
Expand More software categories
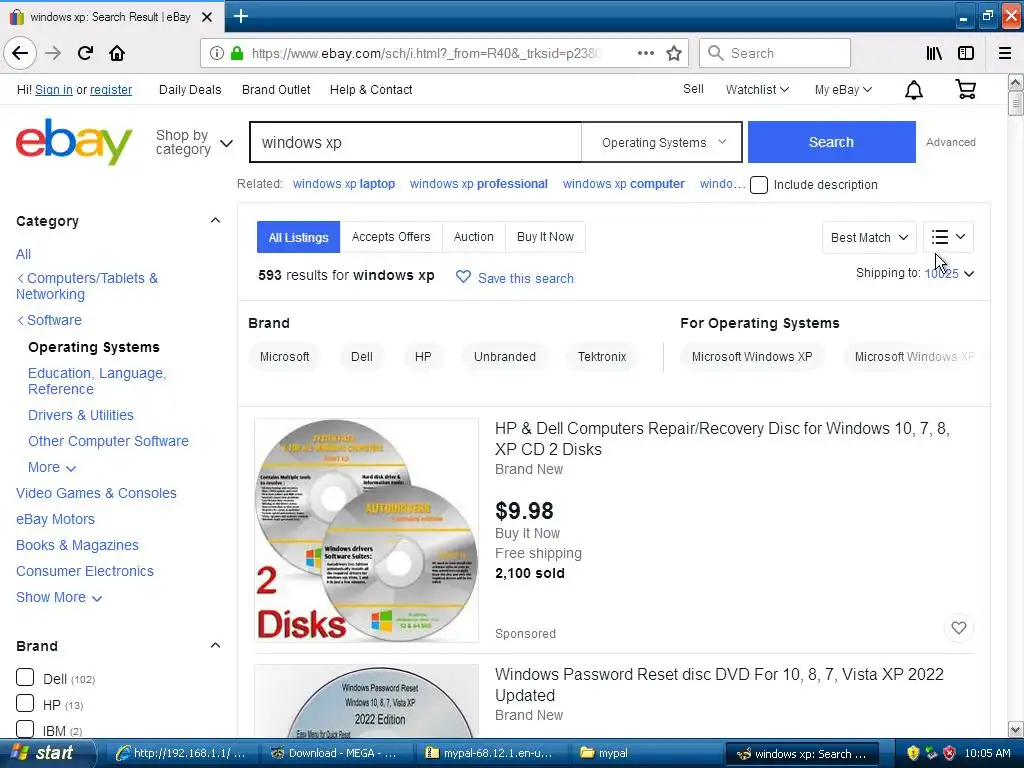(x=52, y=468)
